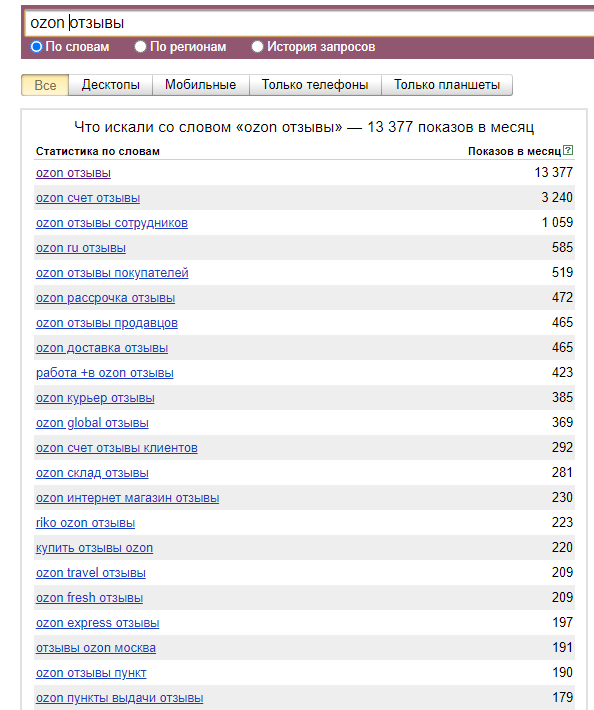Follow the ozon отзывы продавцов link
The image size is (594, 710).
107,323
